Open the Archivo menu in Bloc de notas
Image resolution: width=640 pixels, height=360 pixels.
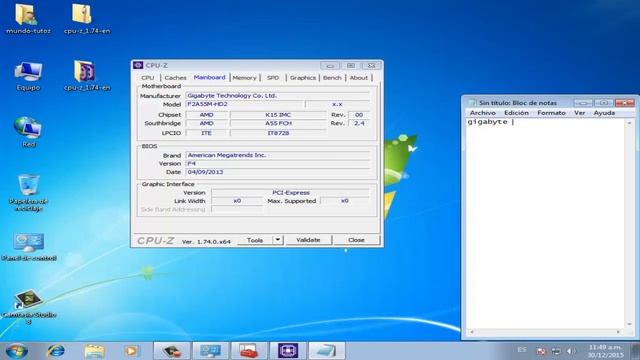coord(482,113)
